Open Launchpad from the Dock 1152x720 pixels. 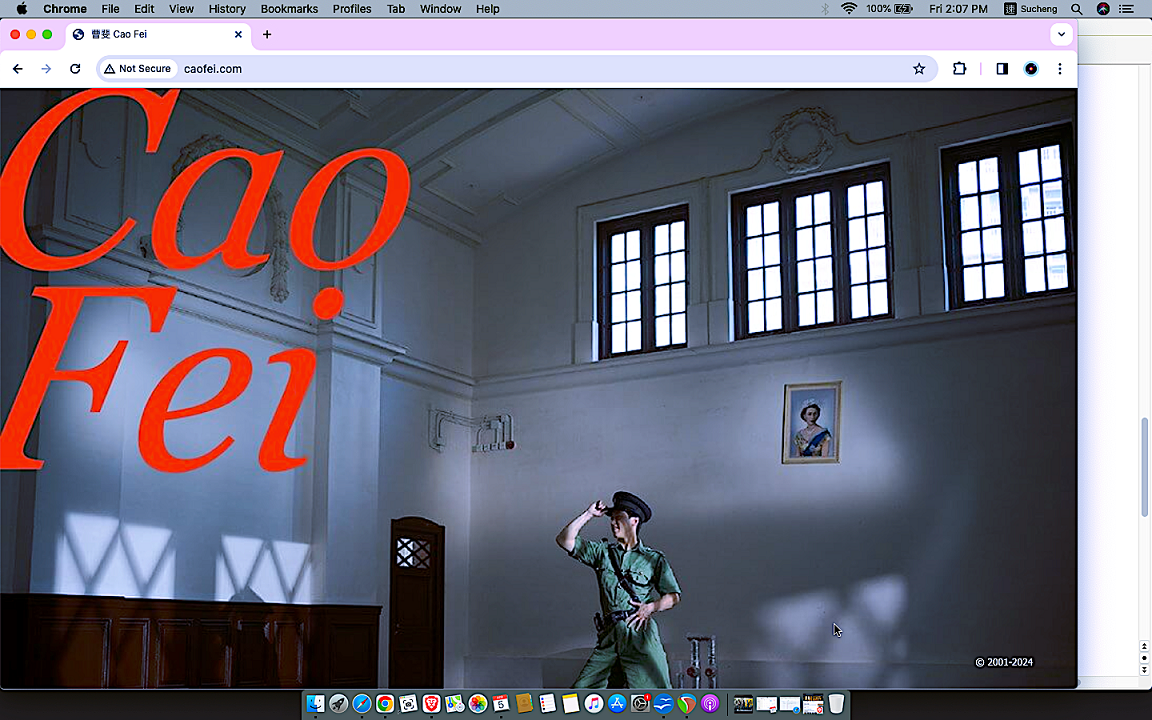pyautogui.click(x=339, y=704)
